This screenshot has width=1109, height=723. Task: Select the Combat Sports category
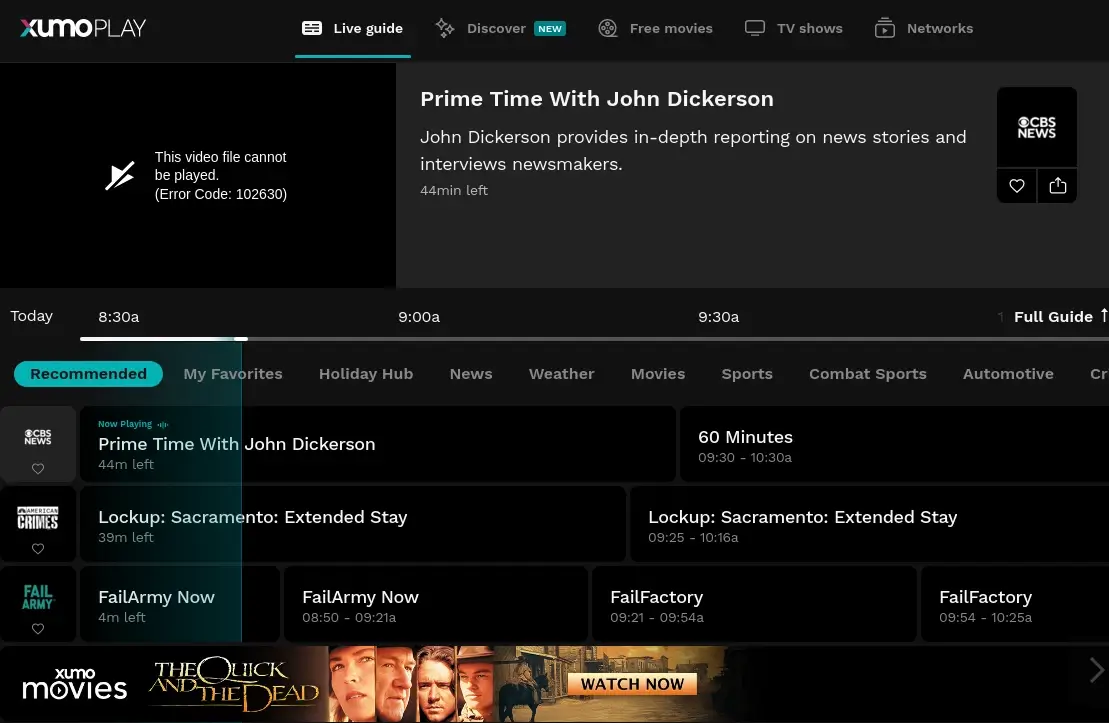[x=868, y=374]
